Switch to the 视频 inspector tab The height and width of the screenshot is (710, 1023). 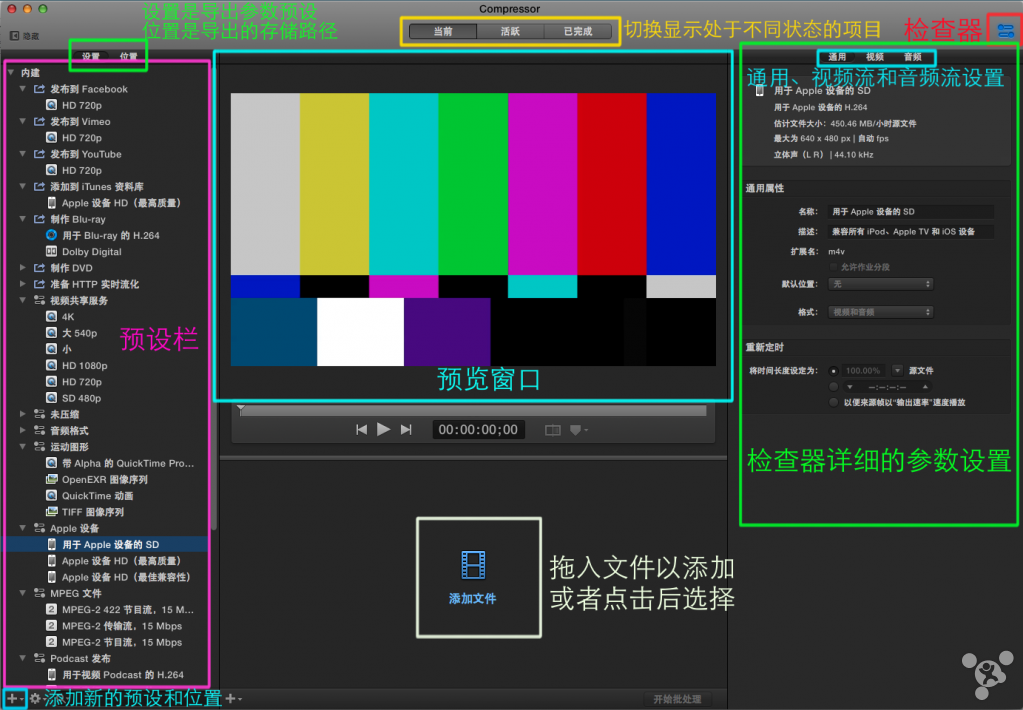point(875,57)
